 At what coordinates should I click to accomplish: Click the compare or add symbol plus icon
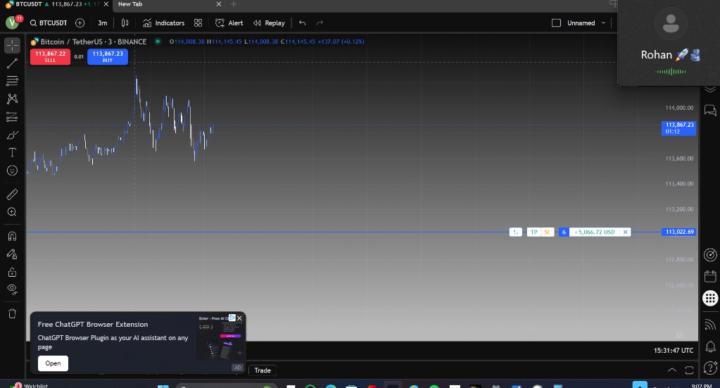(80, 23)
